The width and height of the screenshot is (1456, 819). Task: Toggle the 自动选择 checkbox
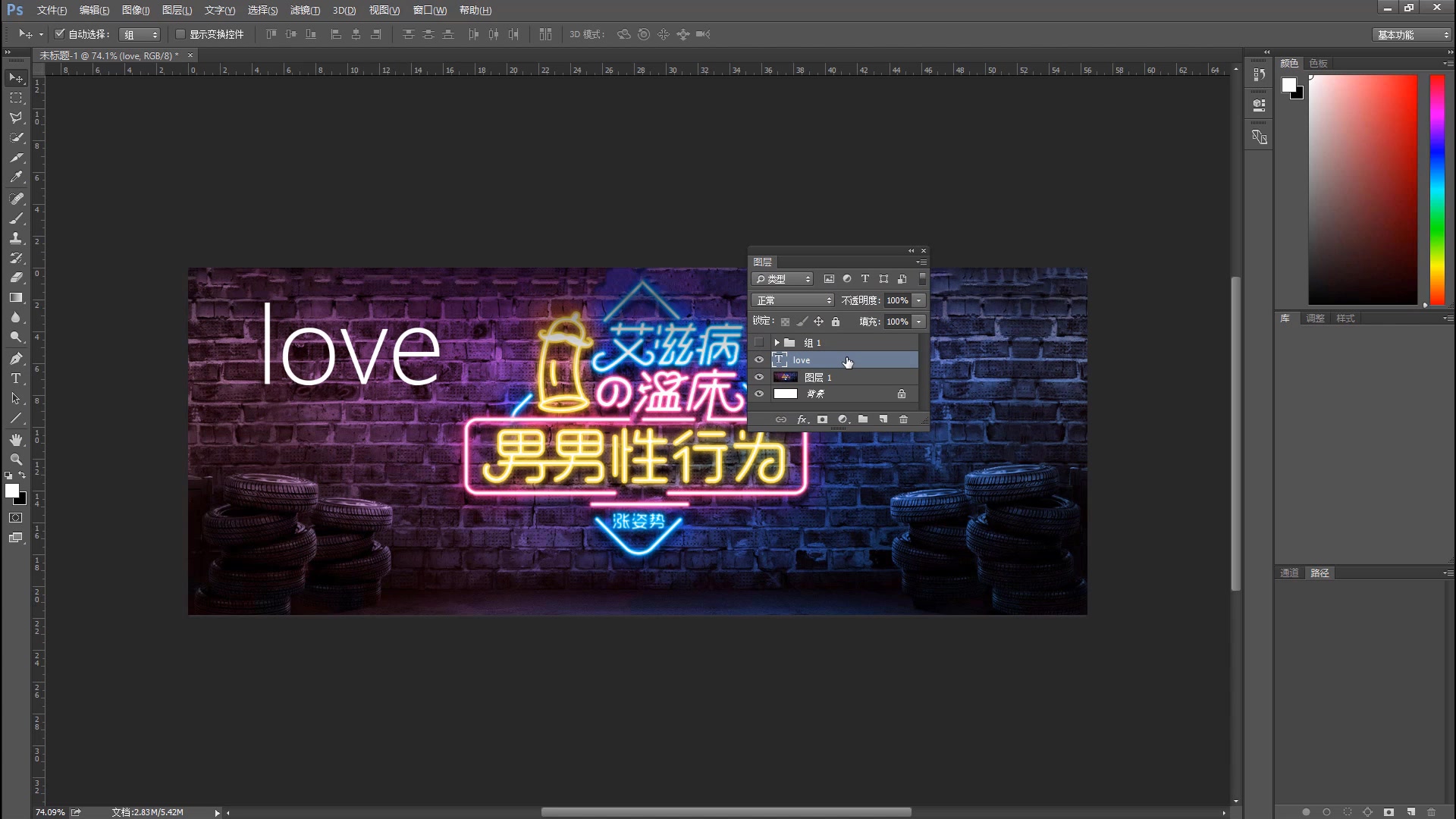tap(59, 33)
